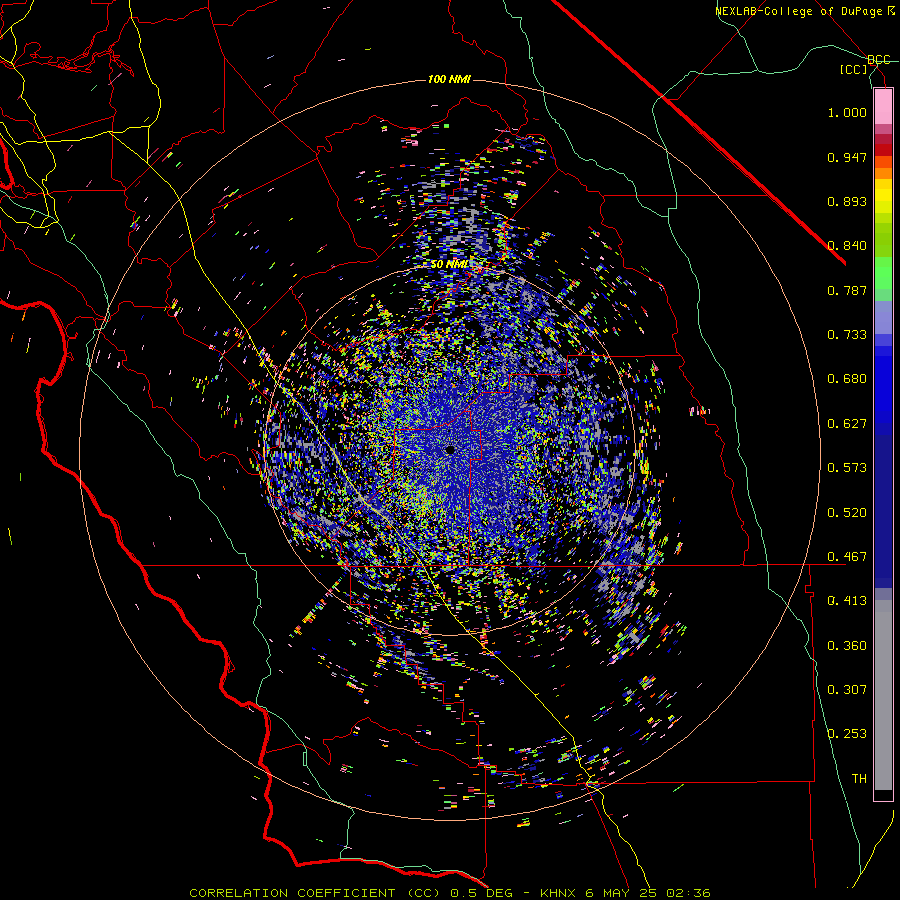Click the 02:36 timestamp in the footer
The image size is (900, 900).
coord(688,893)
